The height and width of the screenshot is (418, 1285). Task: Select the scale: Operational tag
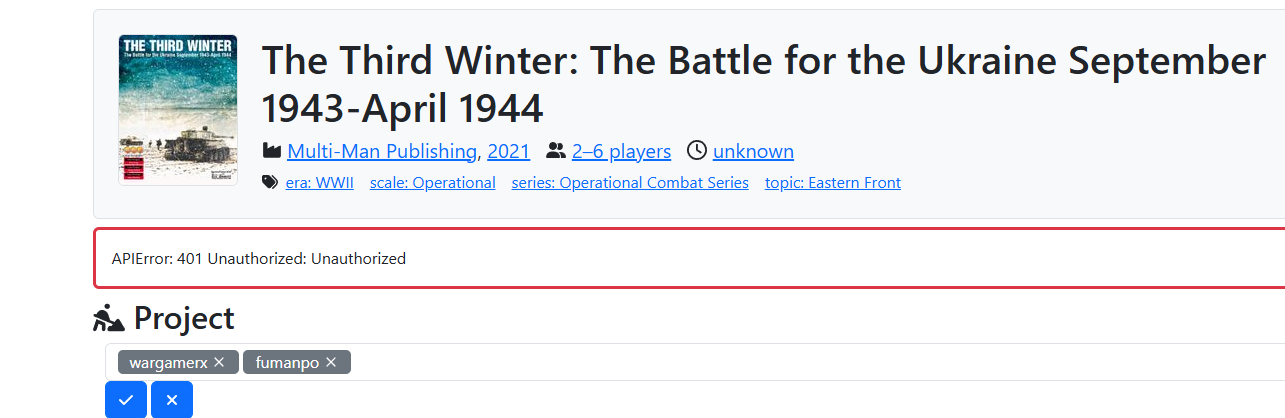coord(432,183)
